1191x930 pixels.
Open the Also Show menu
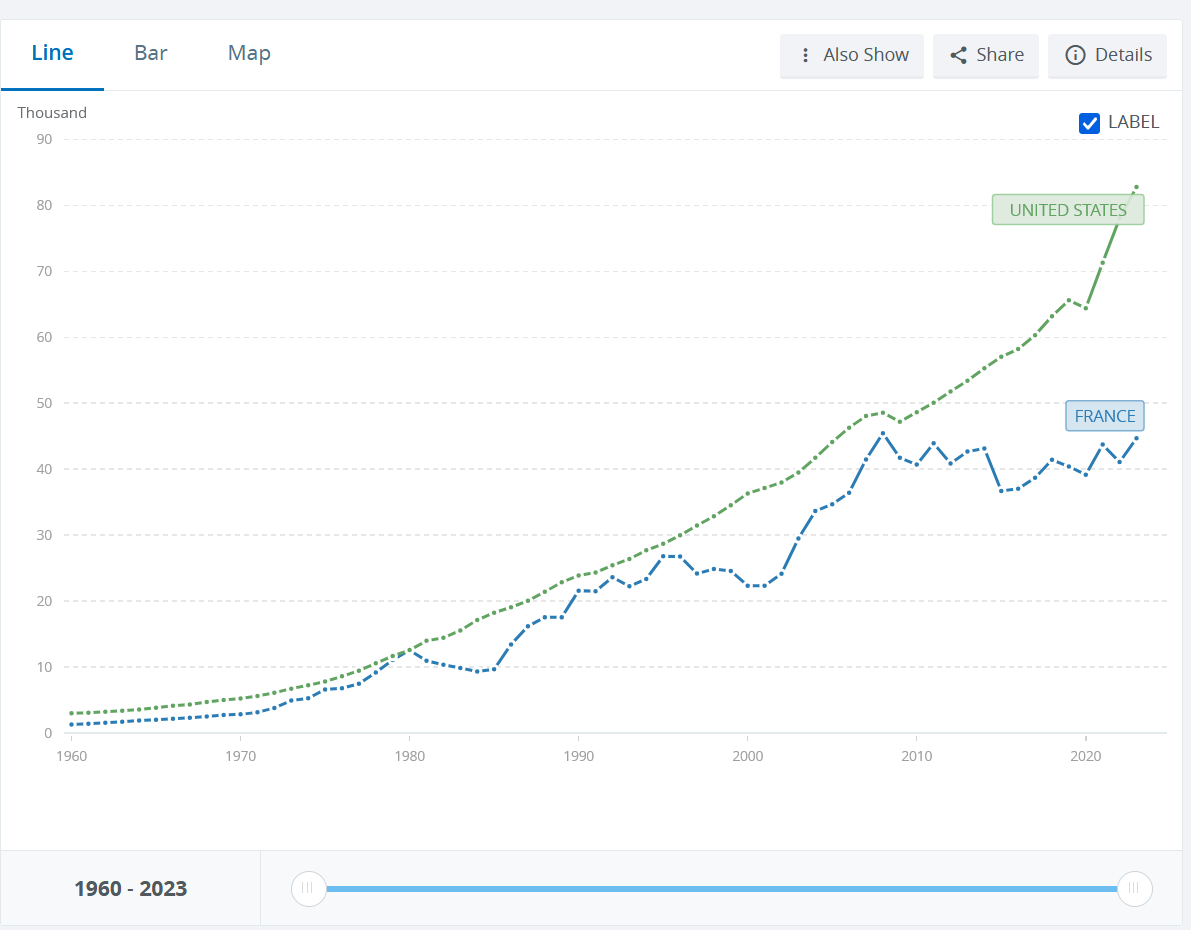pyautogui.click(x=851, y=55)
